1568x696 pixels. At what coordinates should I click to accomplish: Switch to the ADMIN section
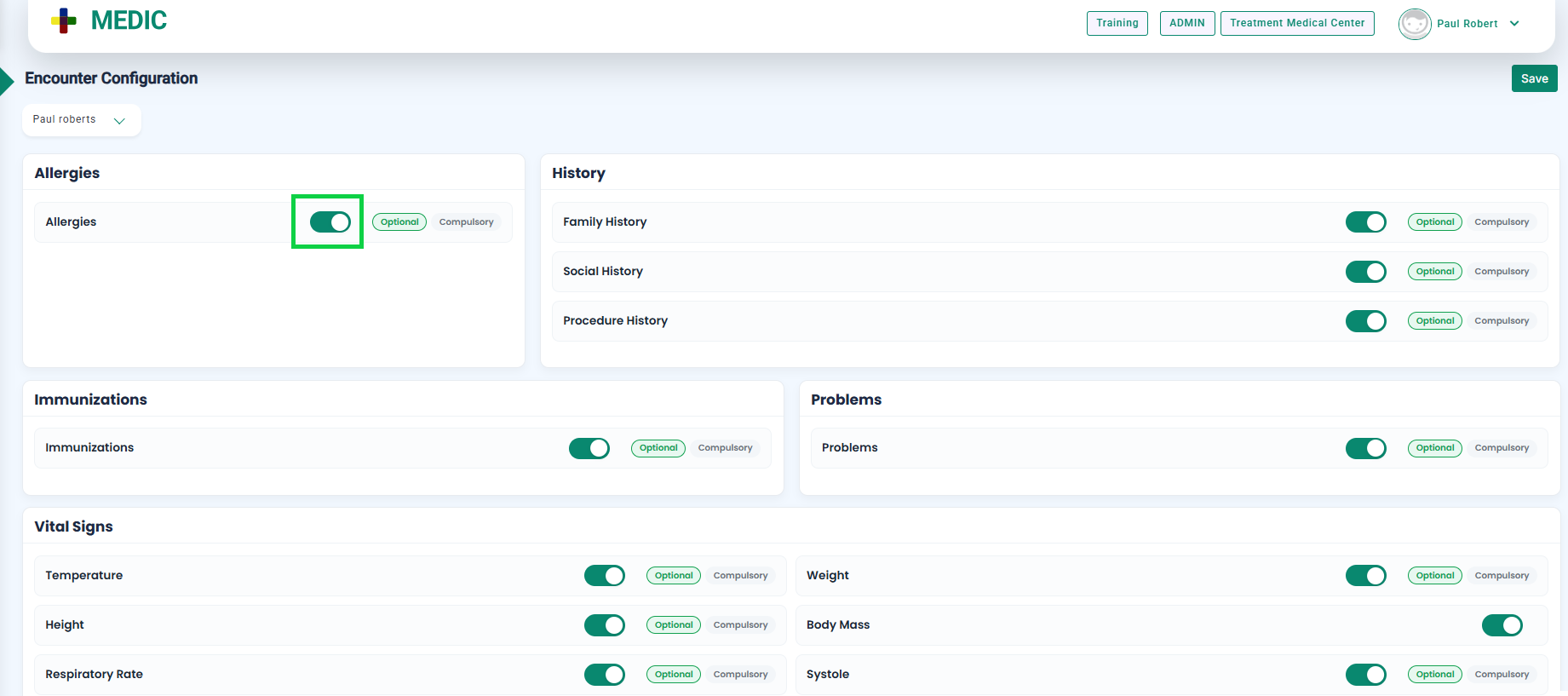1186,23
